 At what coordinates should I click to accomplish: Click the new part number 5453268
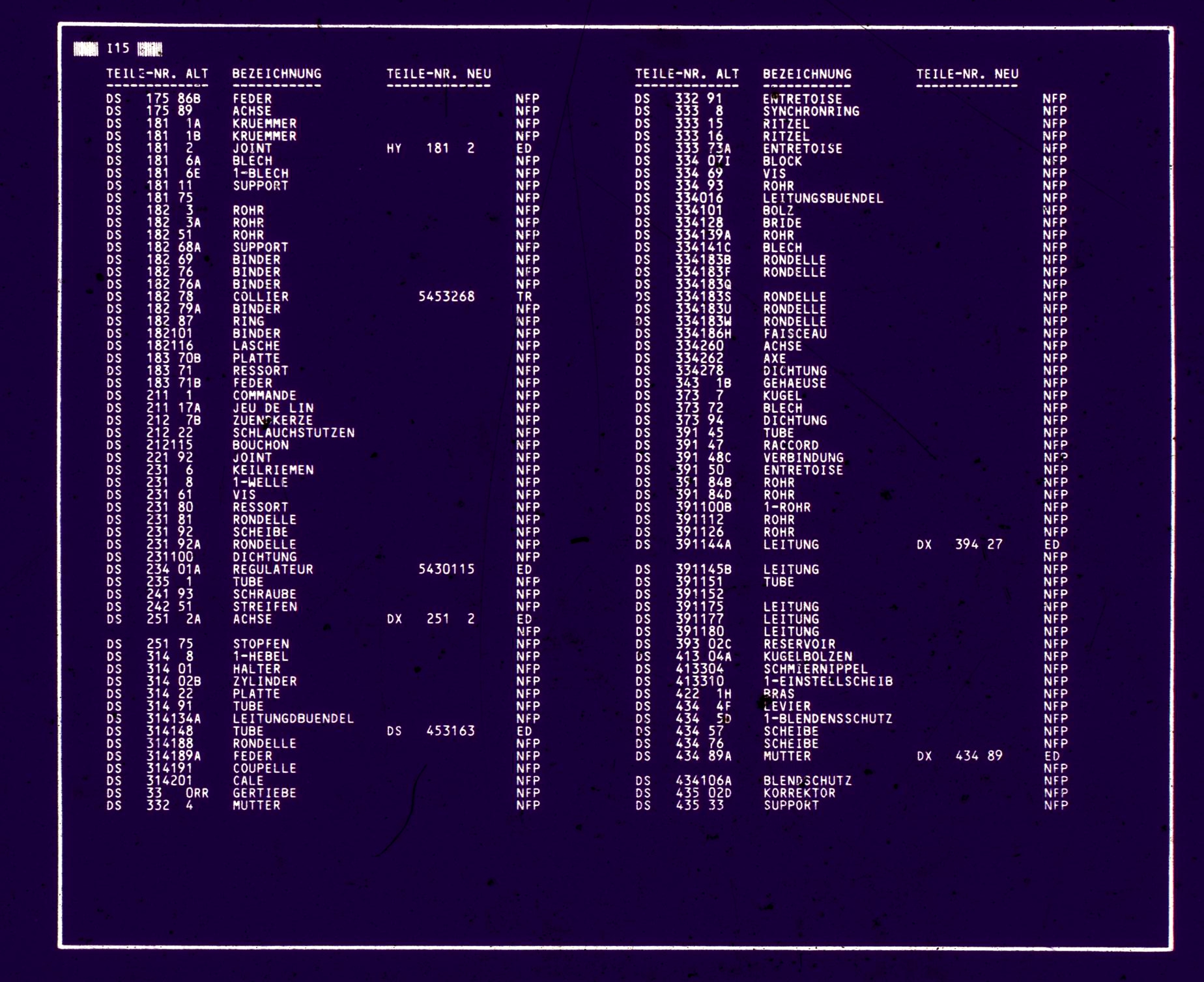[x=446, y=296]
